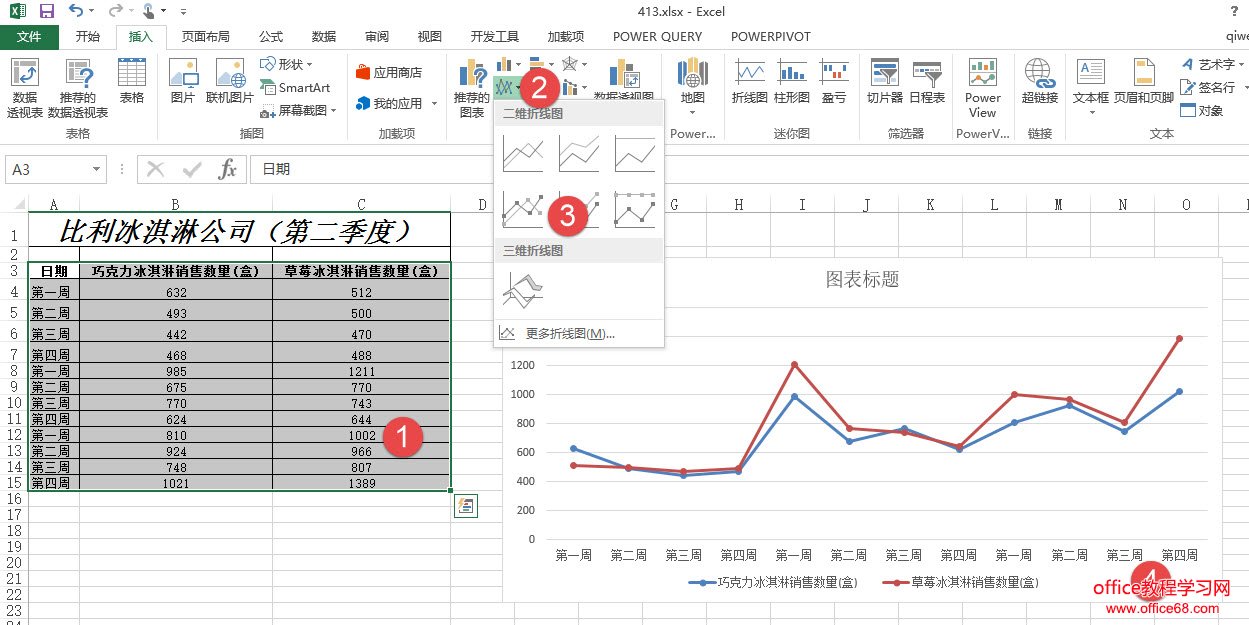Viewport: 1249px width, 625px height.
Task: Click the 应用商店 app store button
Action: pos(389,72)
